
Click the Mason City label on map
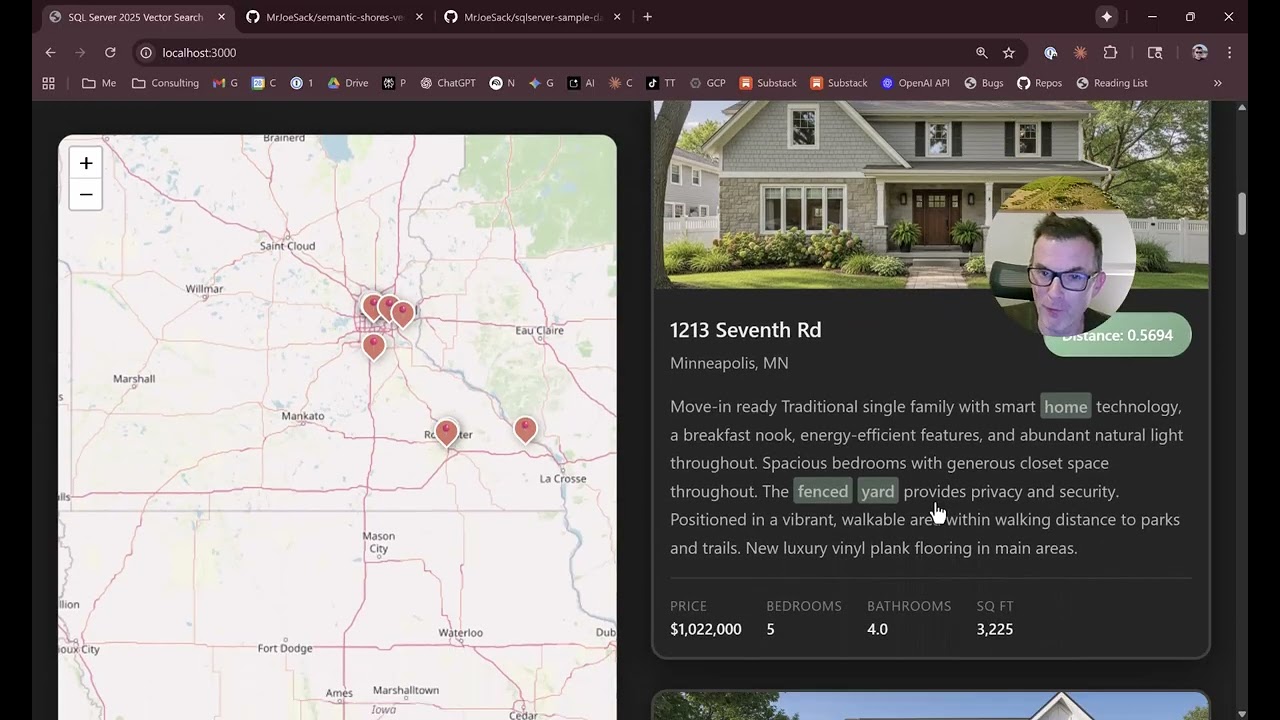click(x=378, y=543)
